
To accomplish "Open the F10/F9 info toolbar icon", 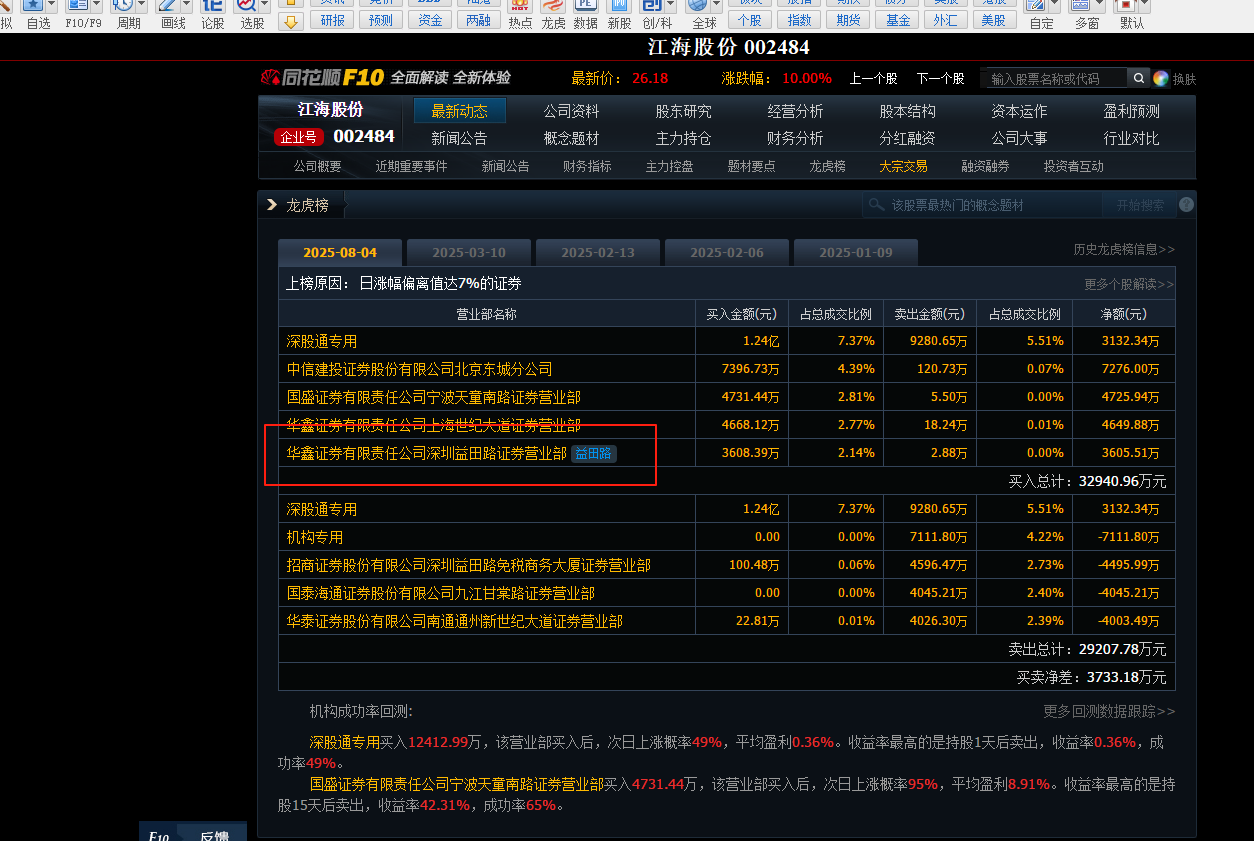I will pyautogui.click(x=77, y=6).
